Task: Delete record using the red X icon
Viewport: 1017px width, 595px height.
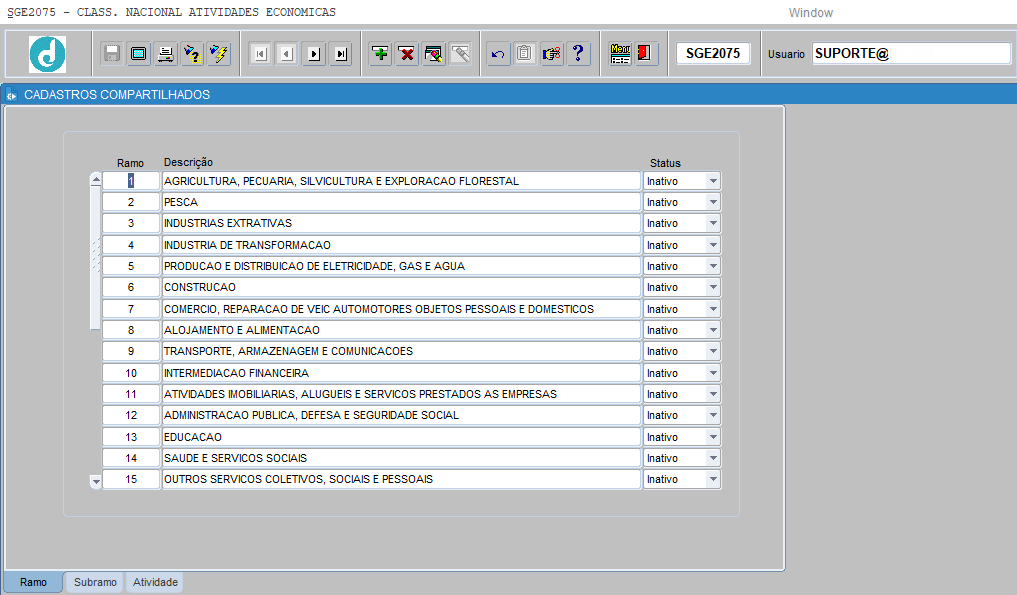Action: tap(407, 53)
